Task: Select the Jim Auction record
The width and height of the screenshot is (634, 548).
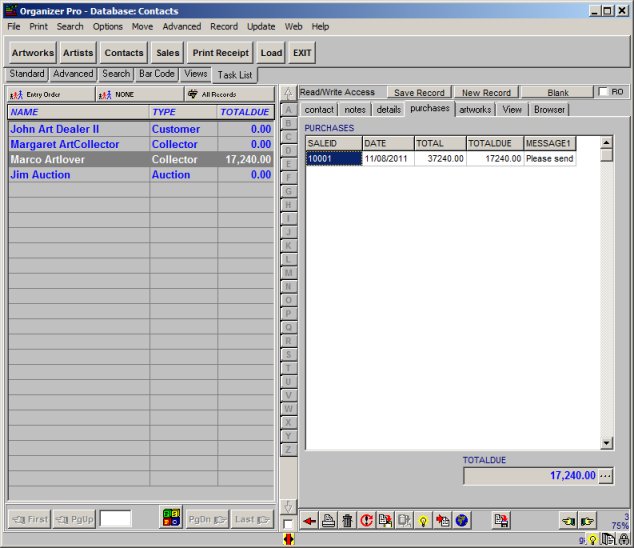Action: (141, 175)
